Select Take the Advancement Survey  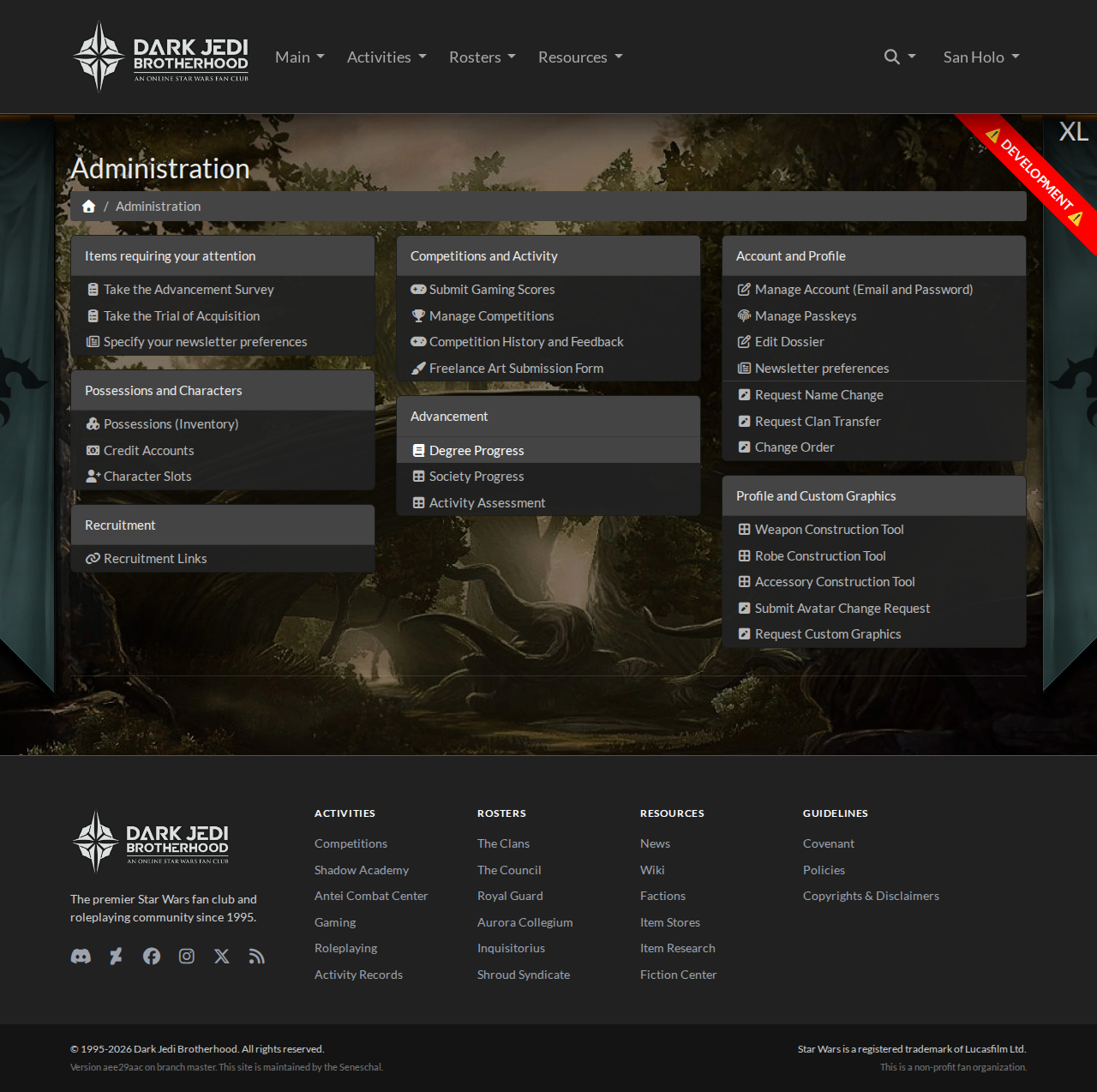point(189,290)
